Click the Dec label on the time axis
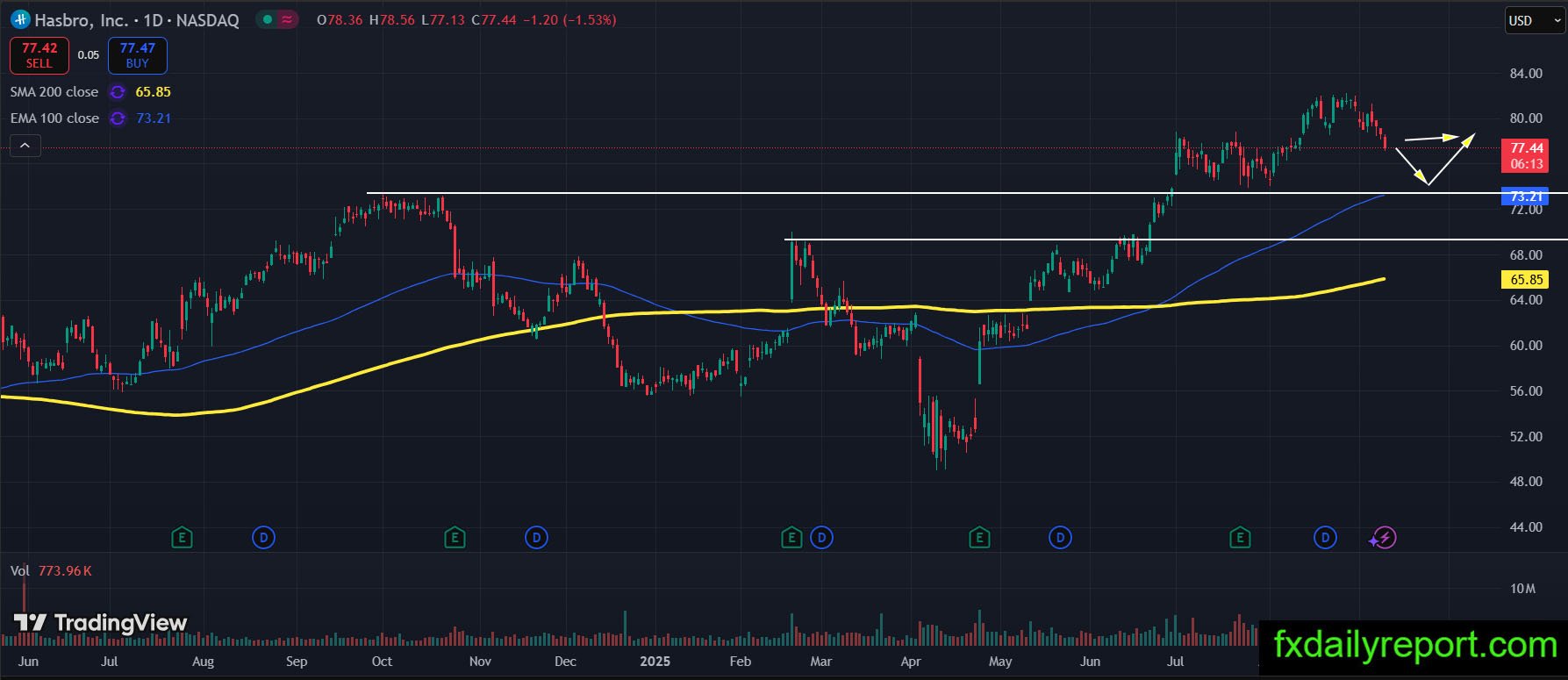 (565, 662)
